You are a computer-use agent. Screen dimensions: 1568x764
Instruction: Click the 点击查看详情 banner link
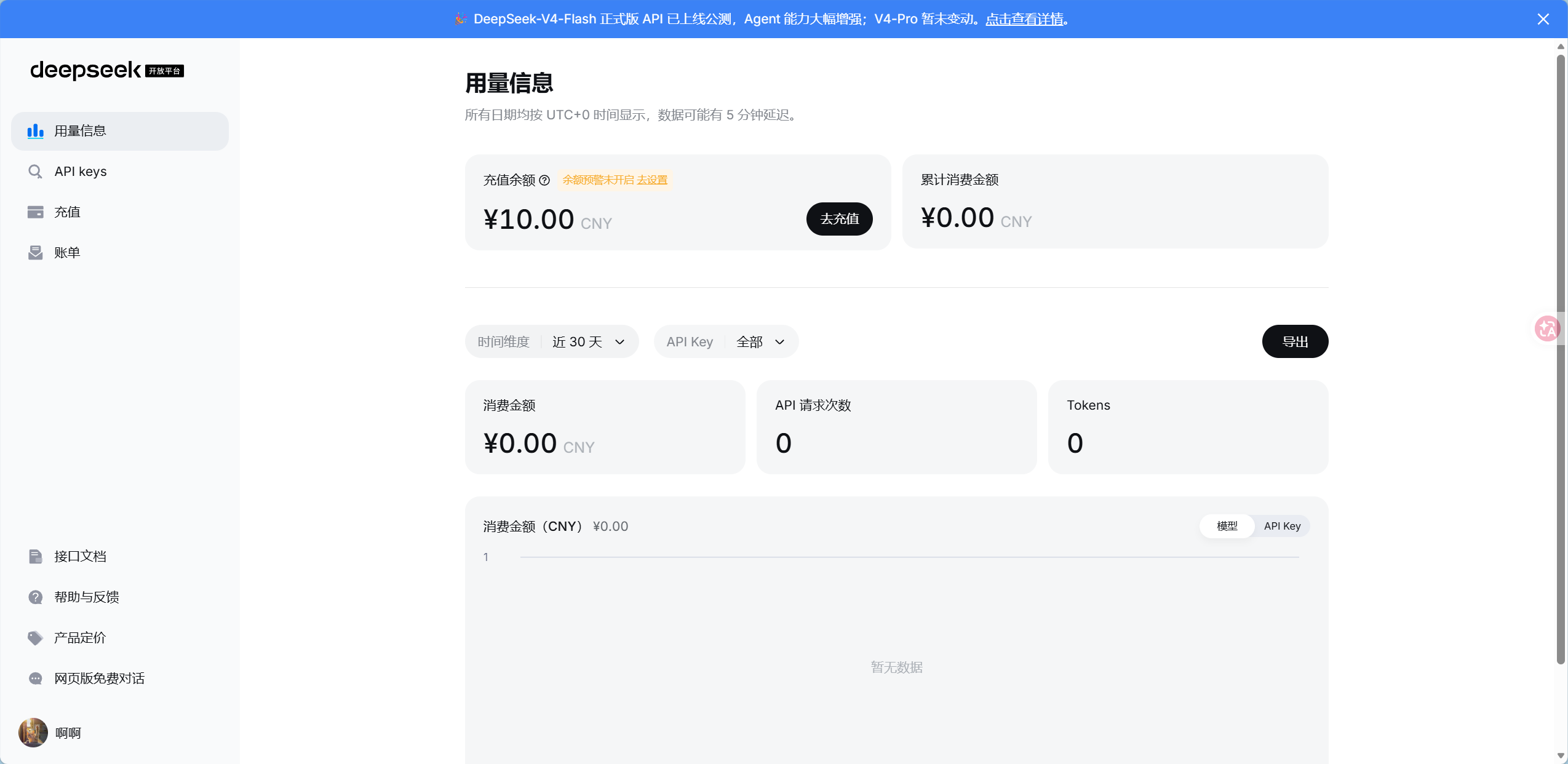pos(1024,19)
